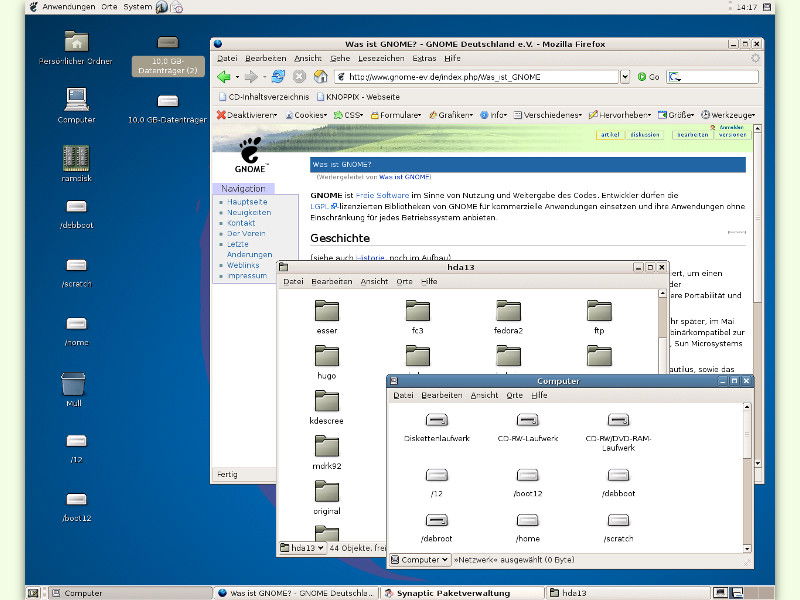Viewport: 800px width, 600px height.
Task: Open the Grafiken toolbar dropdown
Action: pyautogui.click(x=451, y=115)
